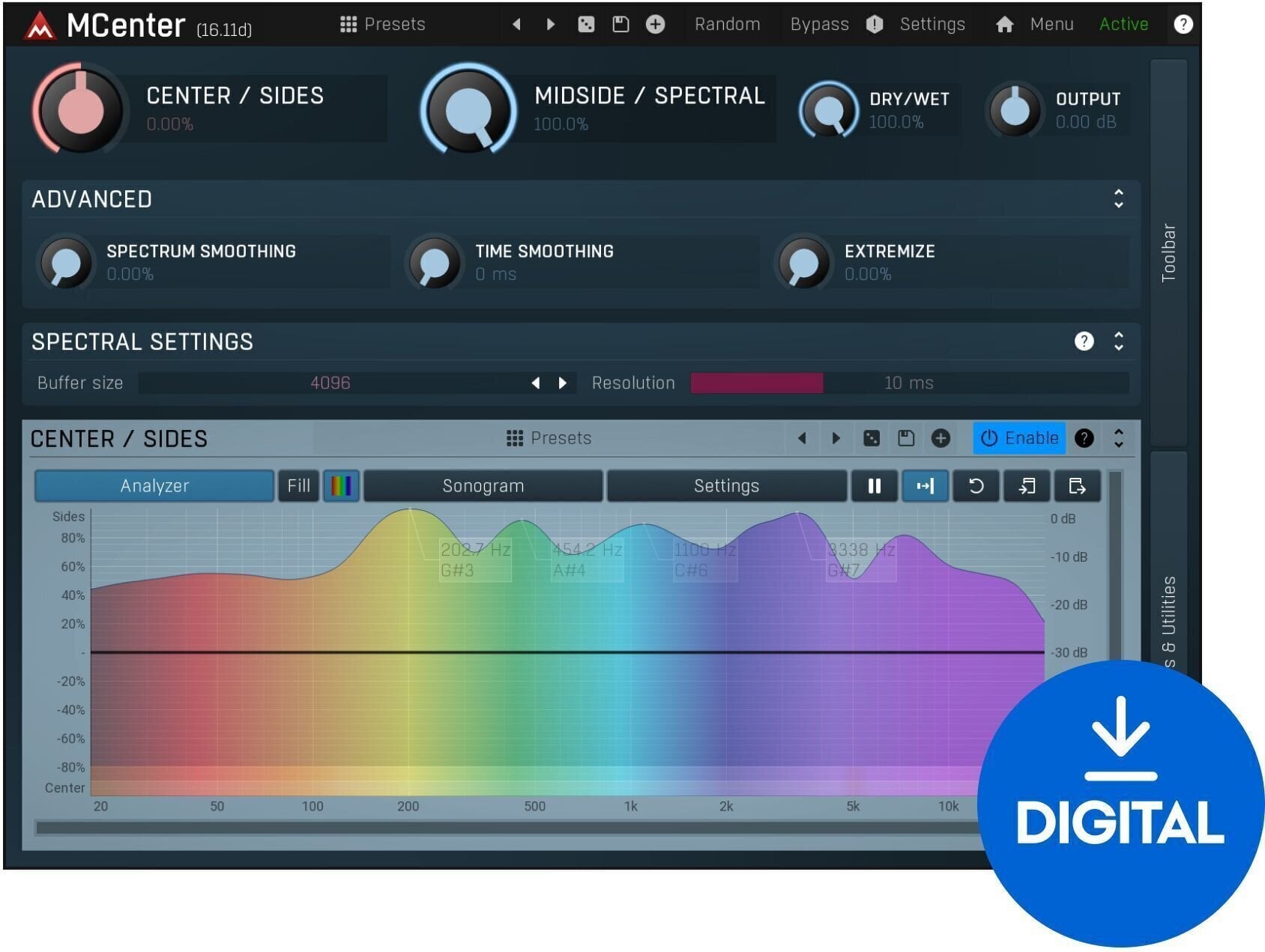Click the randomize dice icon in top bar
The image size is (1265, 952).
tap(586, 25)
